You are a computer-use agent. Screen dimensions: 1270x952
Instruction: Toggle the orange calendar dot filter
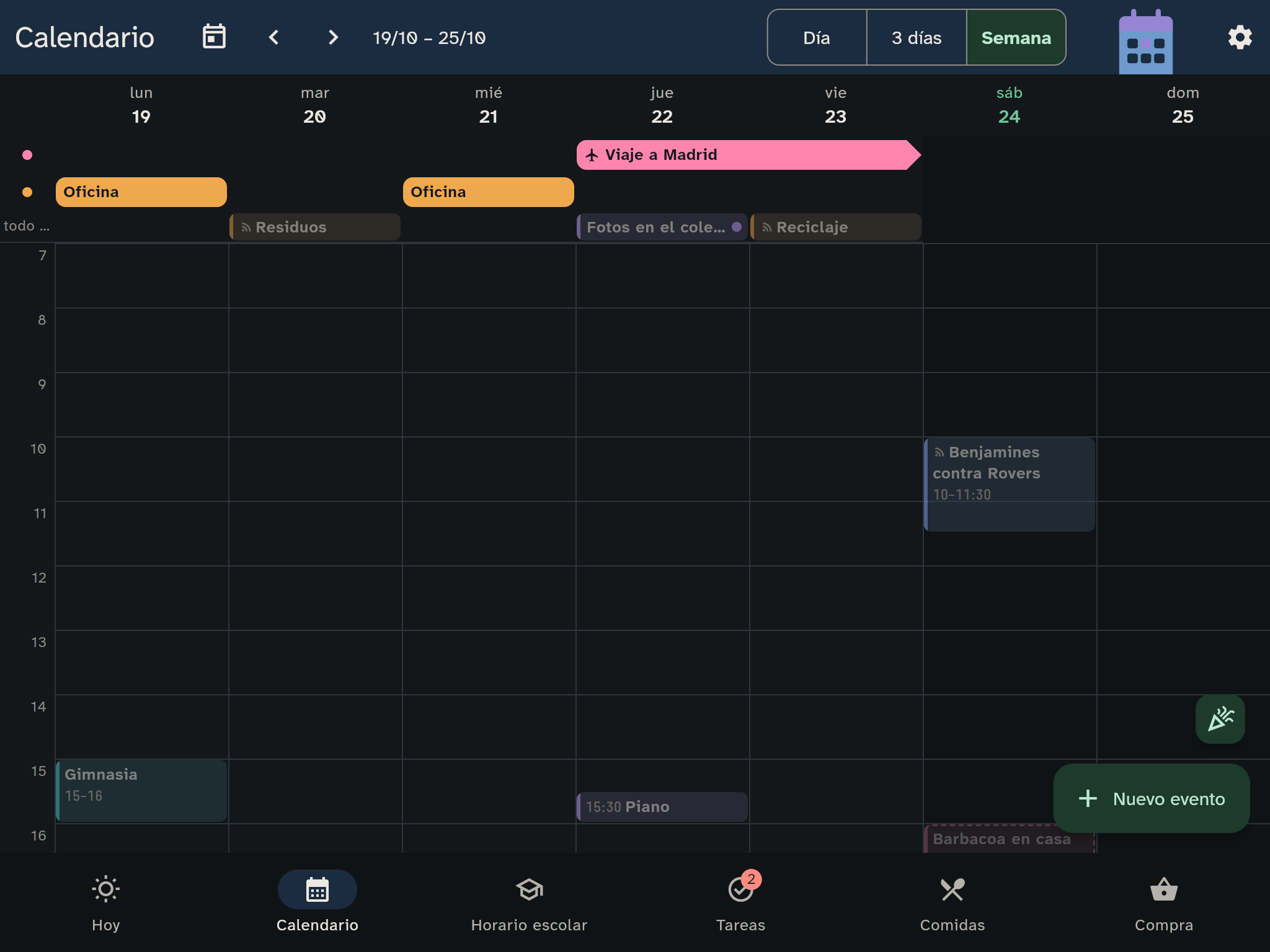pos(27,192)
